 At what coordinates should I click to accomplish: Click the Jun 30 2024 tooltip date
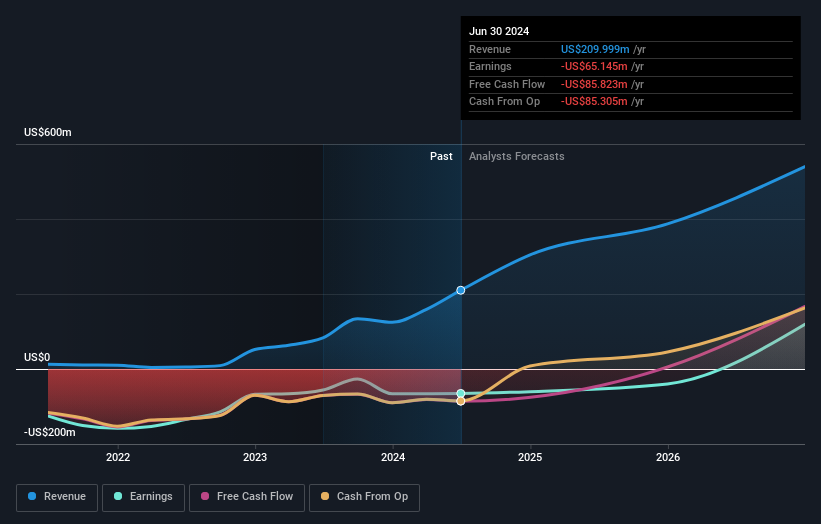(x=498, y=31)
